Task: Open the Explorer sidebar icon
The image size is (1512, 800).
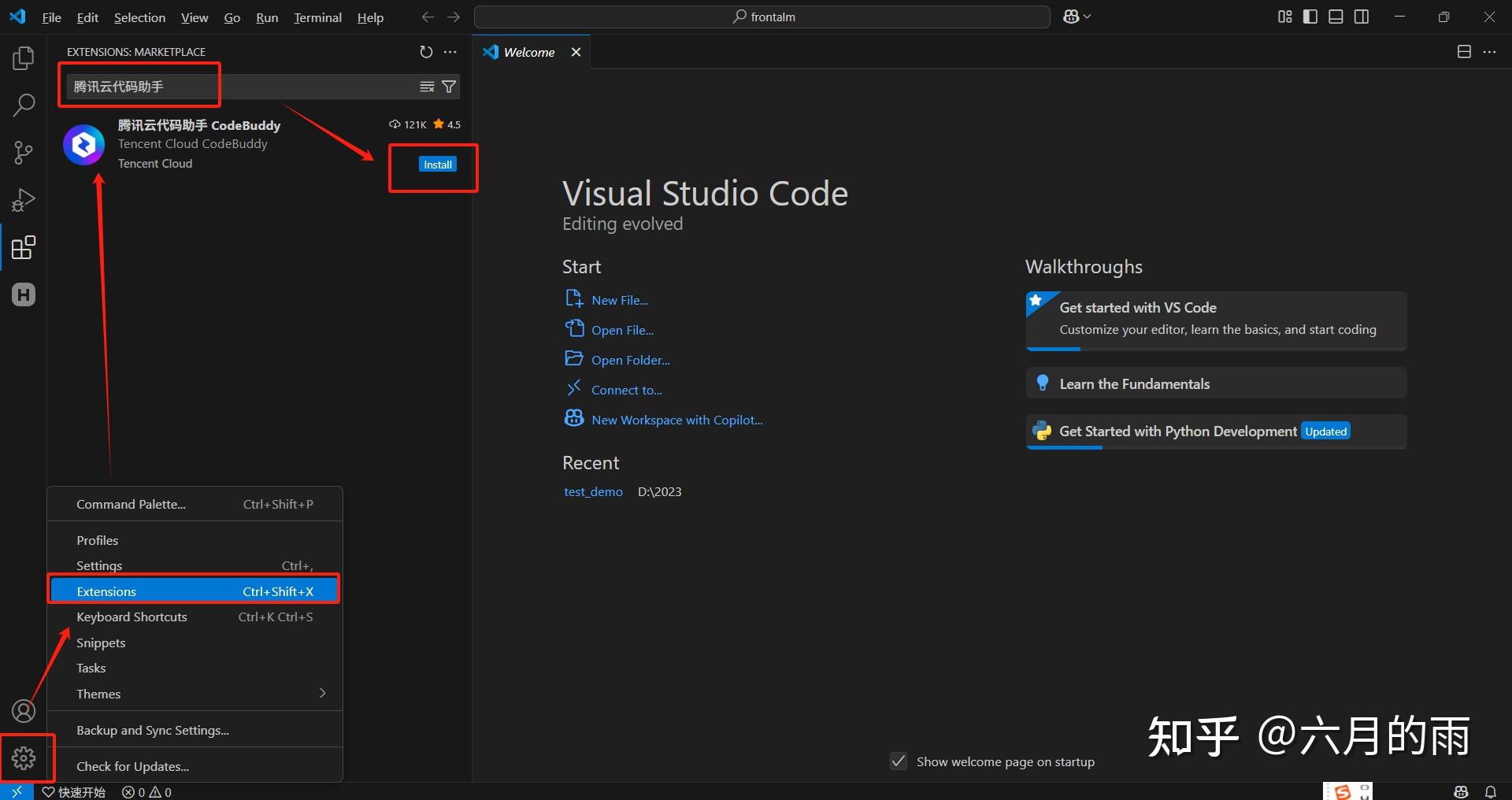Action: click(x=23, y=57)
